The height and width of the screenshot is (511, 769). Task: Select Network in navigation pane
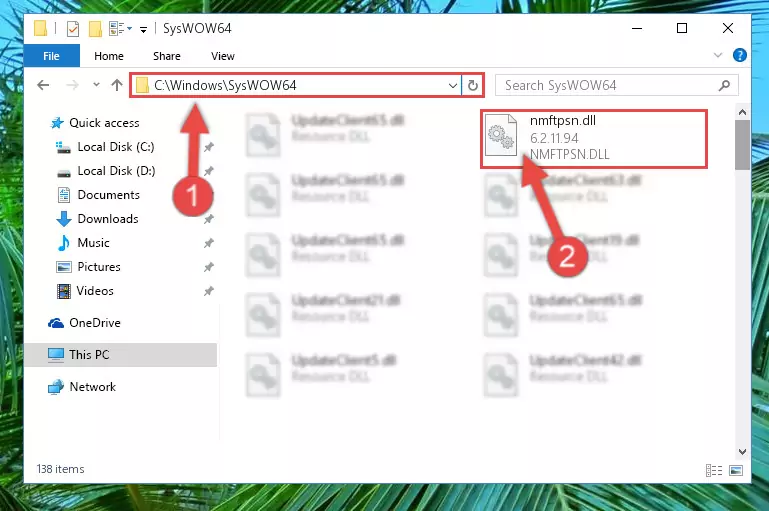click(93, 386)
